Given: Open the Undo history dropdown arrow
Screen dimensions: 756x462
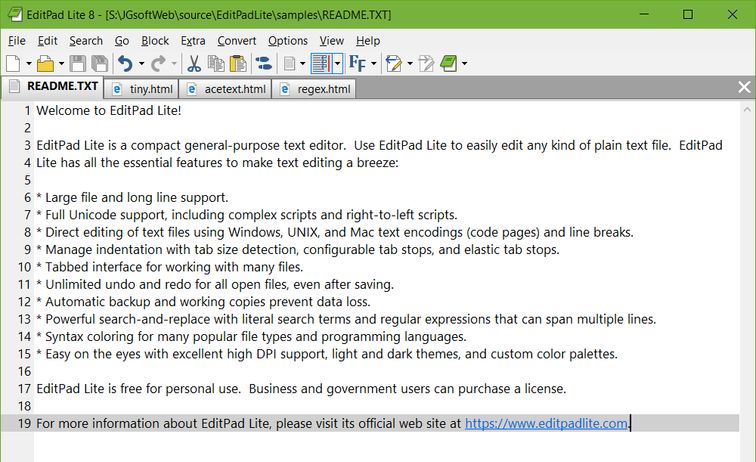Looking at the screenshot, I should [x=141, y=64].
